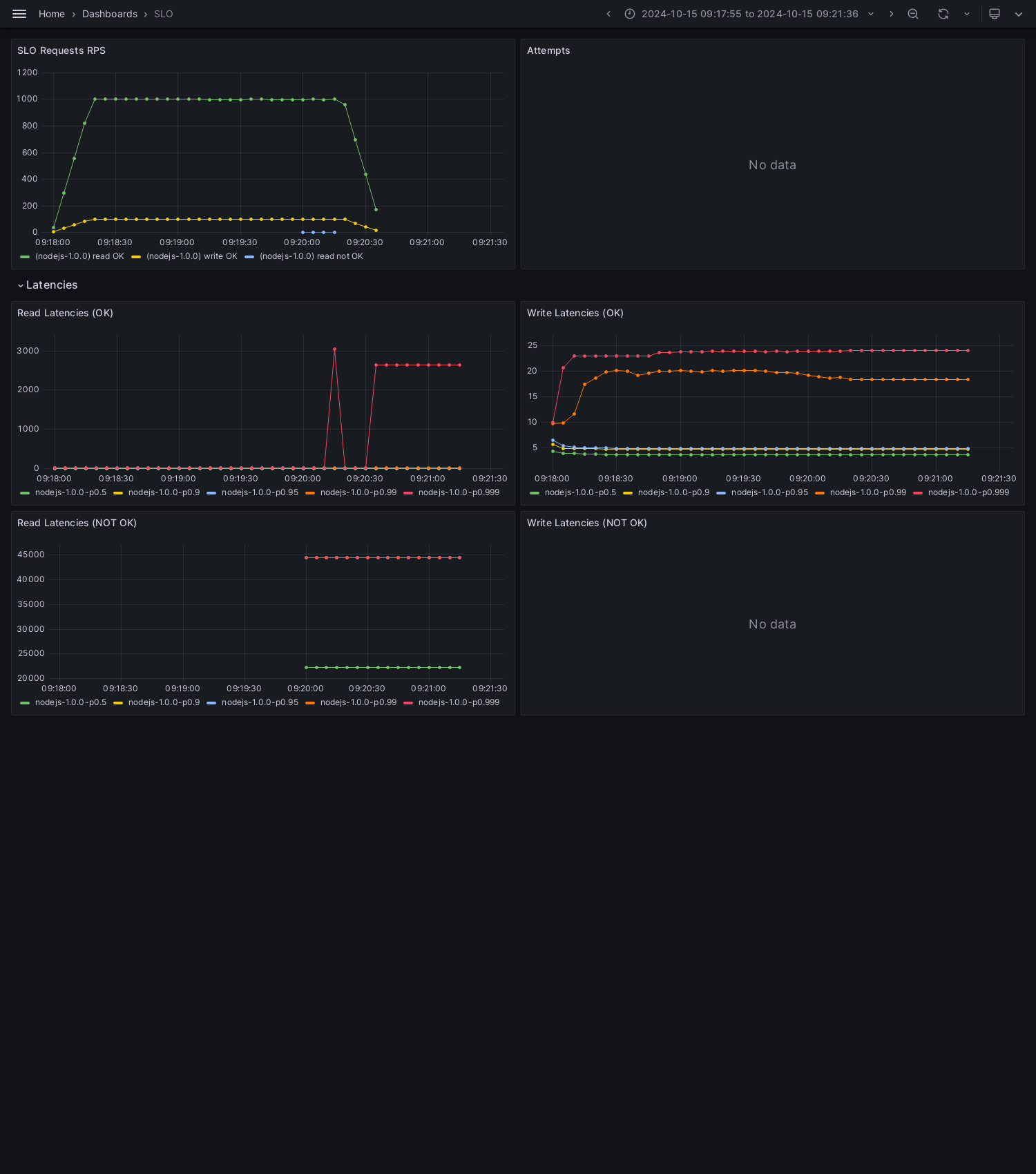Toggle read OK series in RPS legend
The width and height of the screenshot is (1036, 1174).
tap(79, 256)
